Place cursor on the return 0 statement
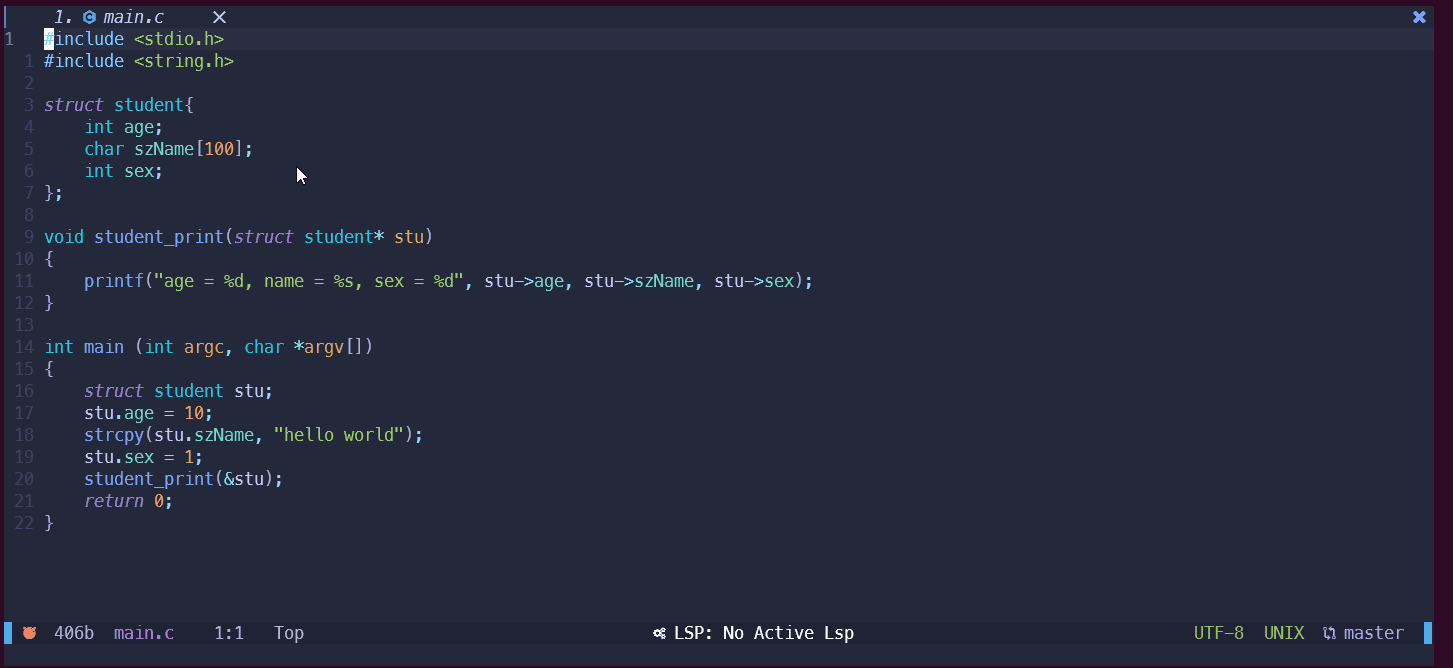This screenshot has width=1453, height=668. coord(128,501)
